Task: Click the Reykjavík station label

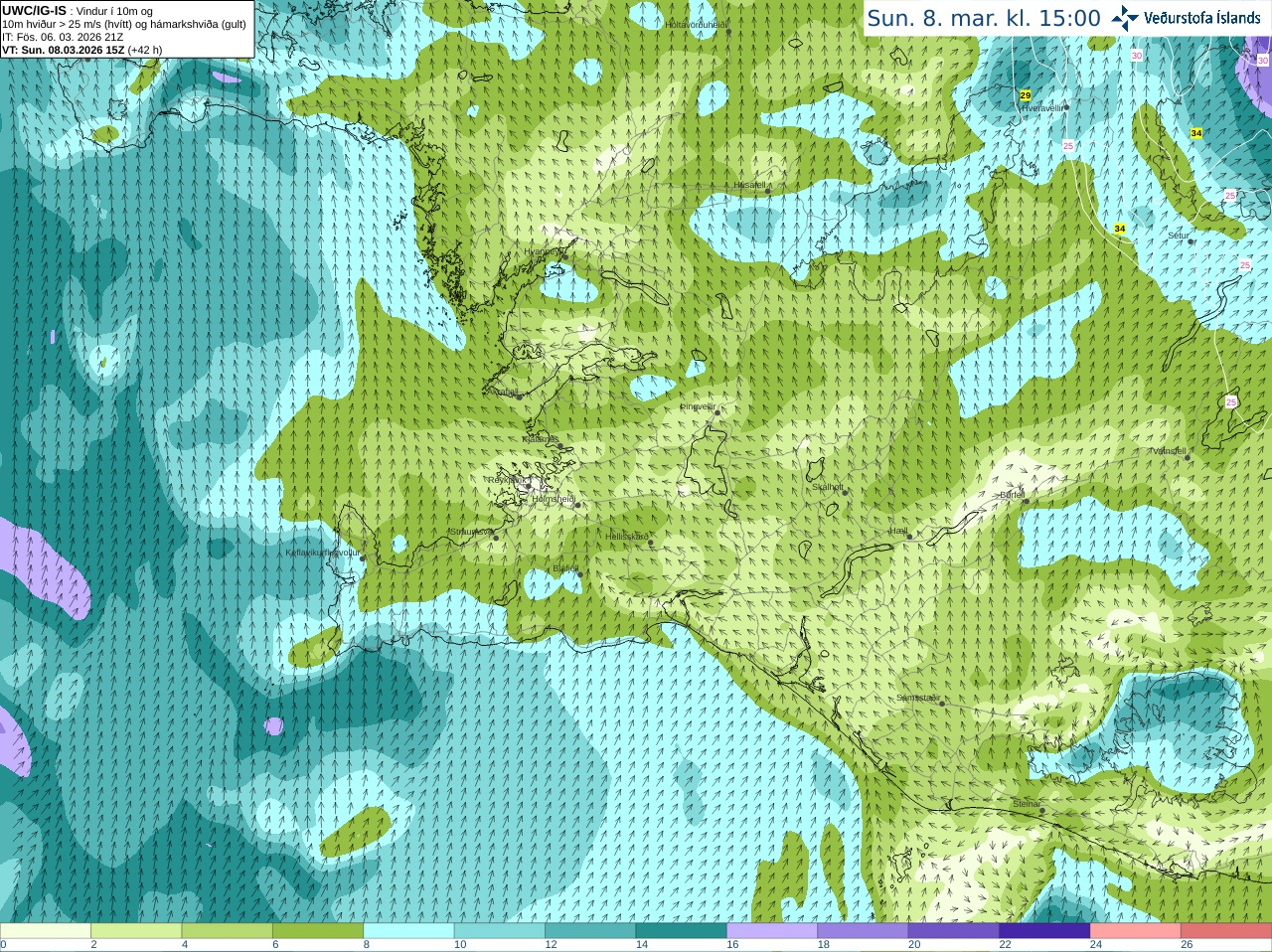Action: [x=508, y=480]
